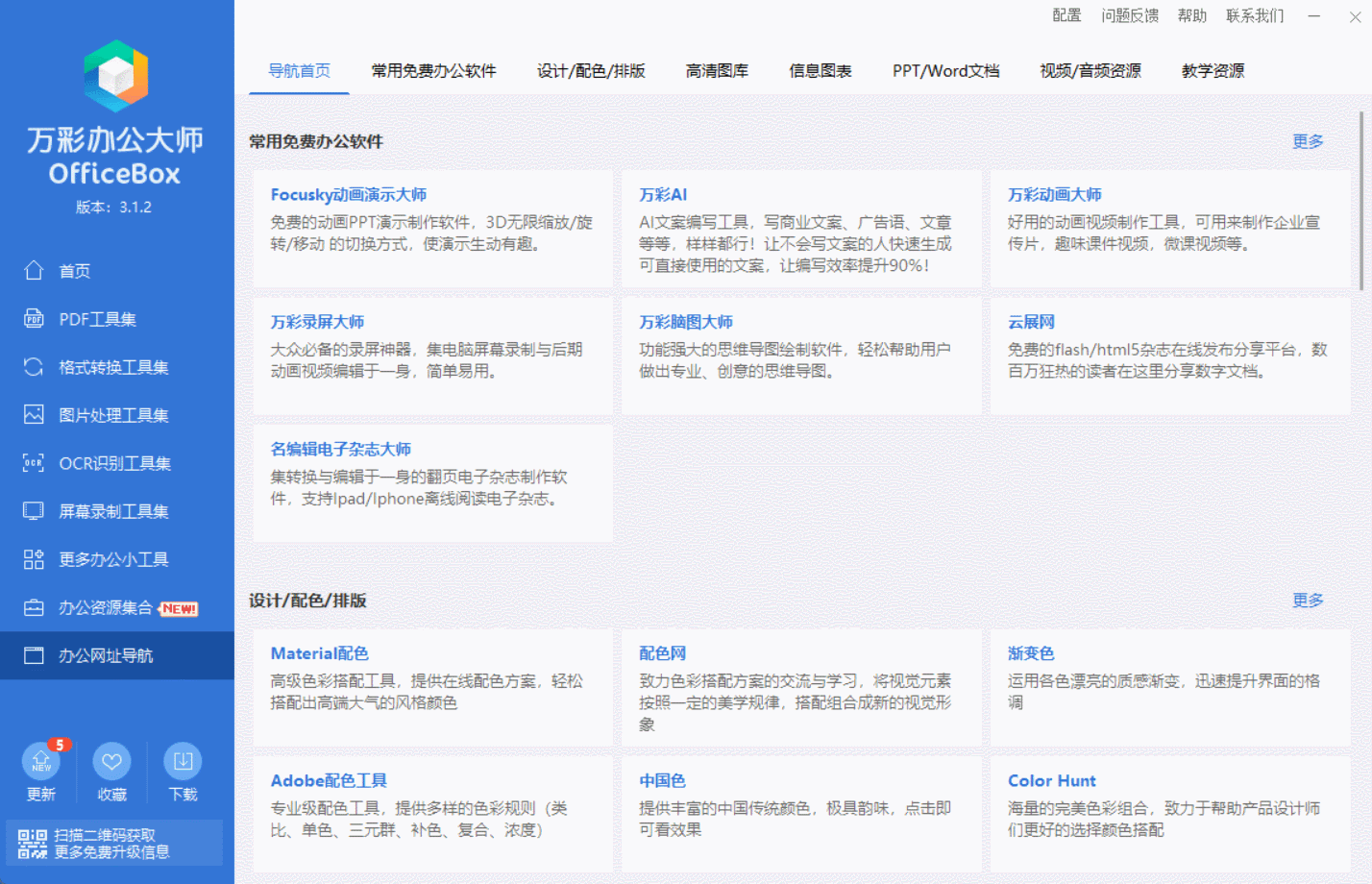
Task: Select 格式转换工具集 from the sidebar
Action: (x=106, y=366)
